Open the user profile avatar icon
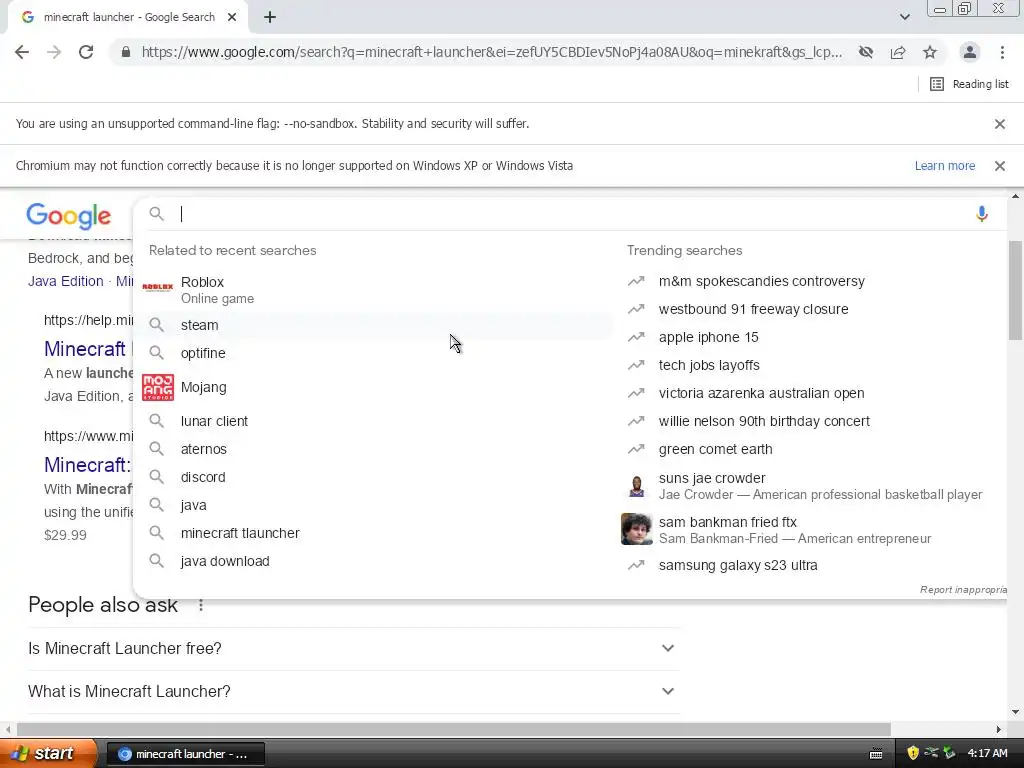 [x=970, y=52]
